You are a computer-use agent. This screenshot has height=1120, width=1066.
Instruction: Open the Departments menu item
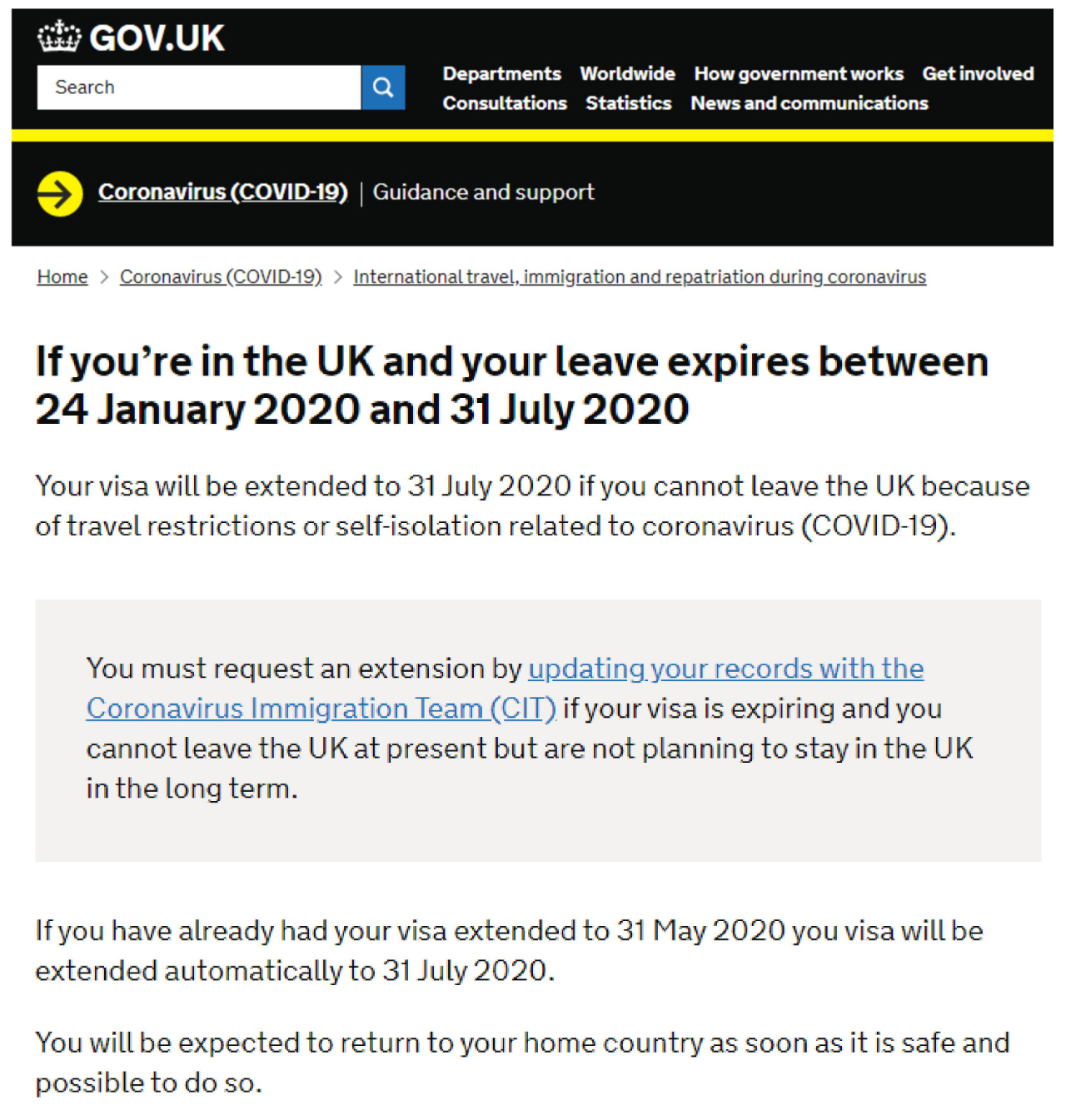pos(501,74)
